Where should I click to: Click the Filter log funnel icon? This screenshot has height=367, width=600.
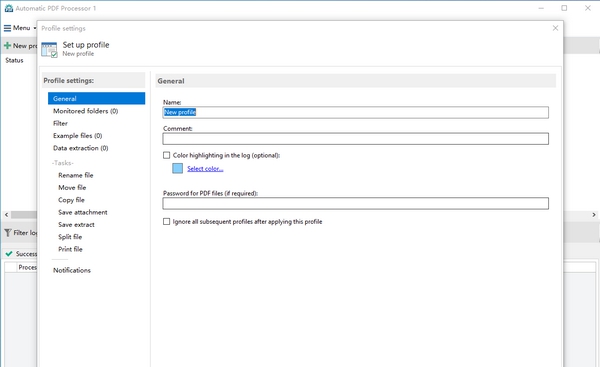pyautogui.click(x=8, y=233)
